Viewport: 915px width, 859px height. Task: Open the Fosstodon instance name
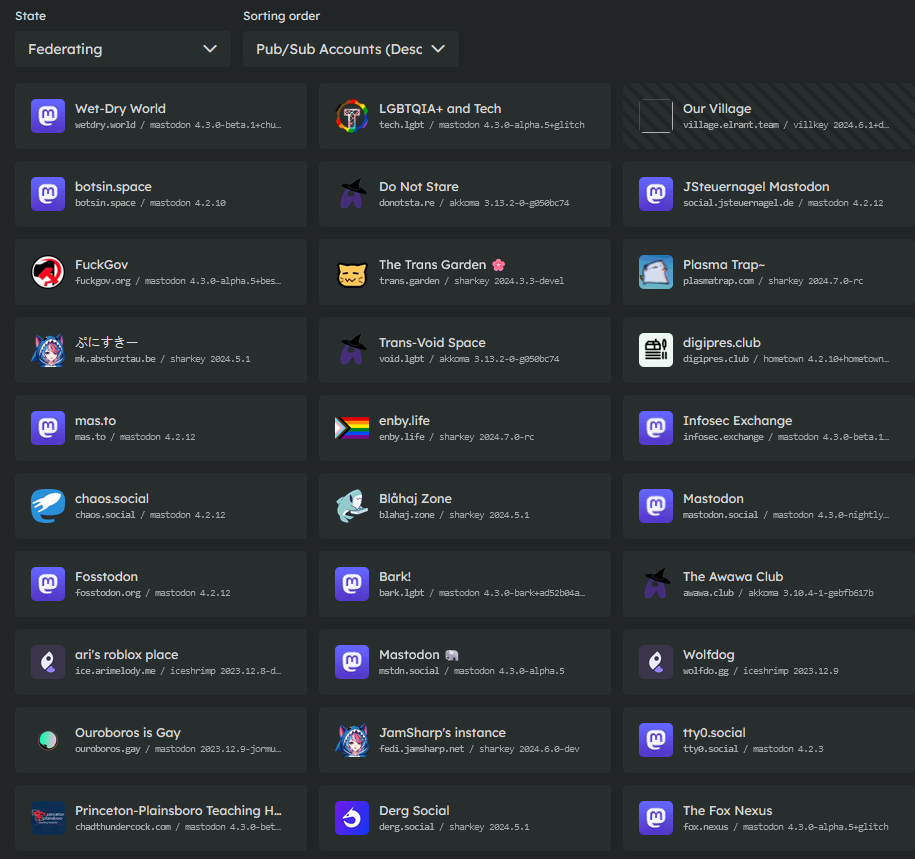pos(106,577)
